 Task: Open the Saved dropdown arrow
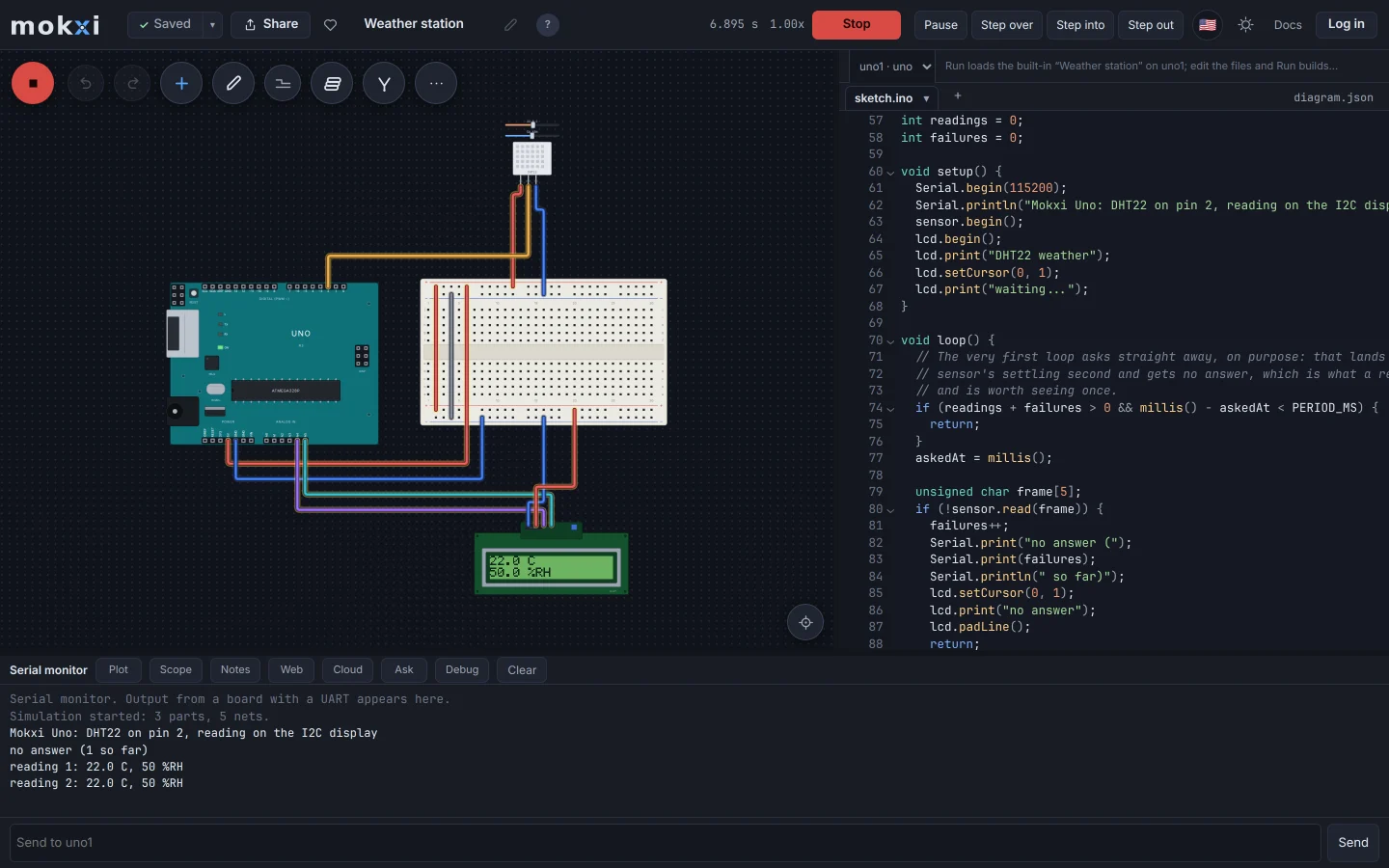212,24
